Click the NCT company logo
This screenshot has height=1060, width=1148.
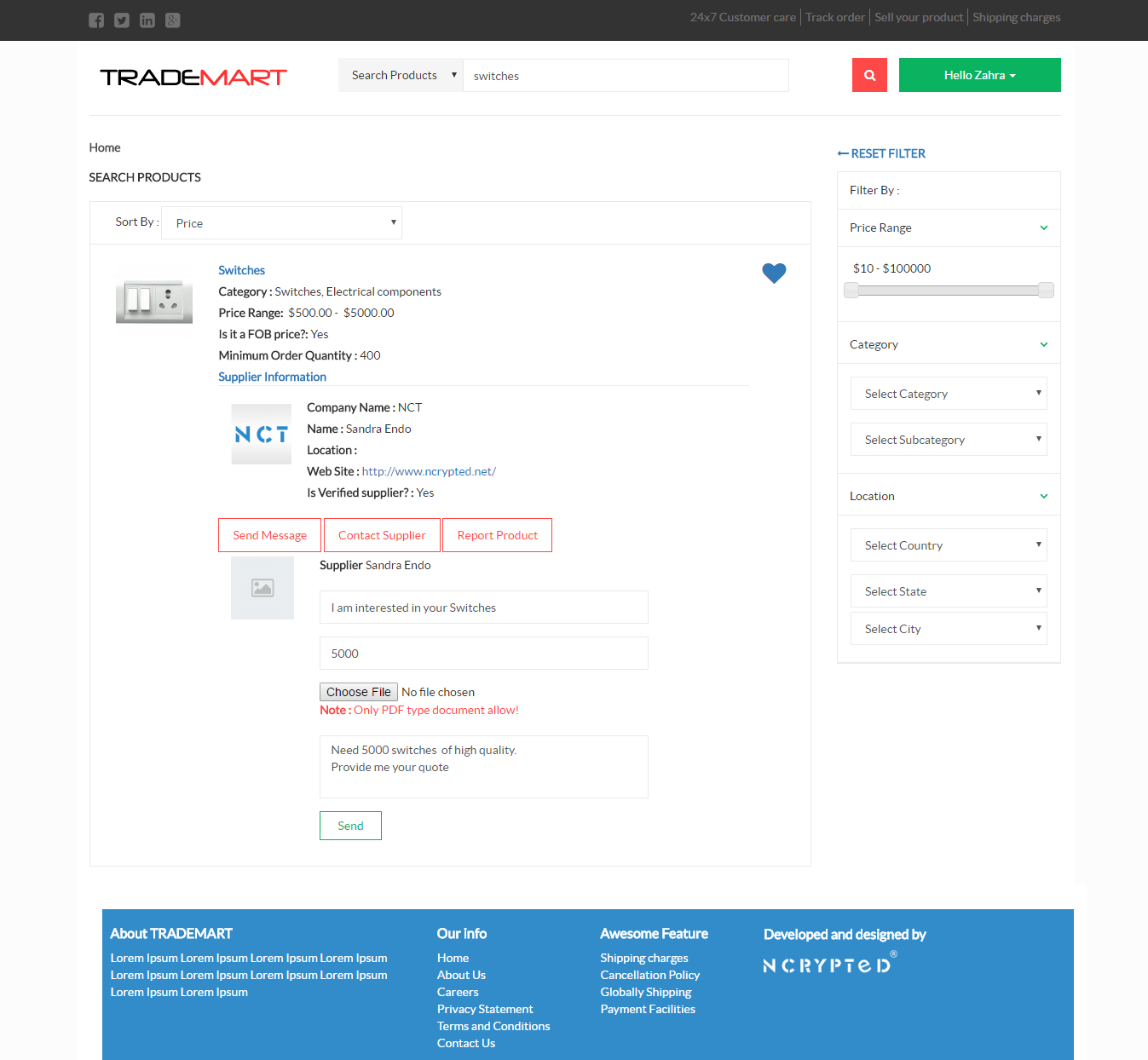(x=262, y=434)
